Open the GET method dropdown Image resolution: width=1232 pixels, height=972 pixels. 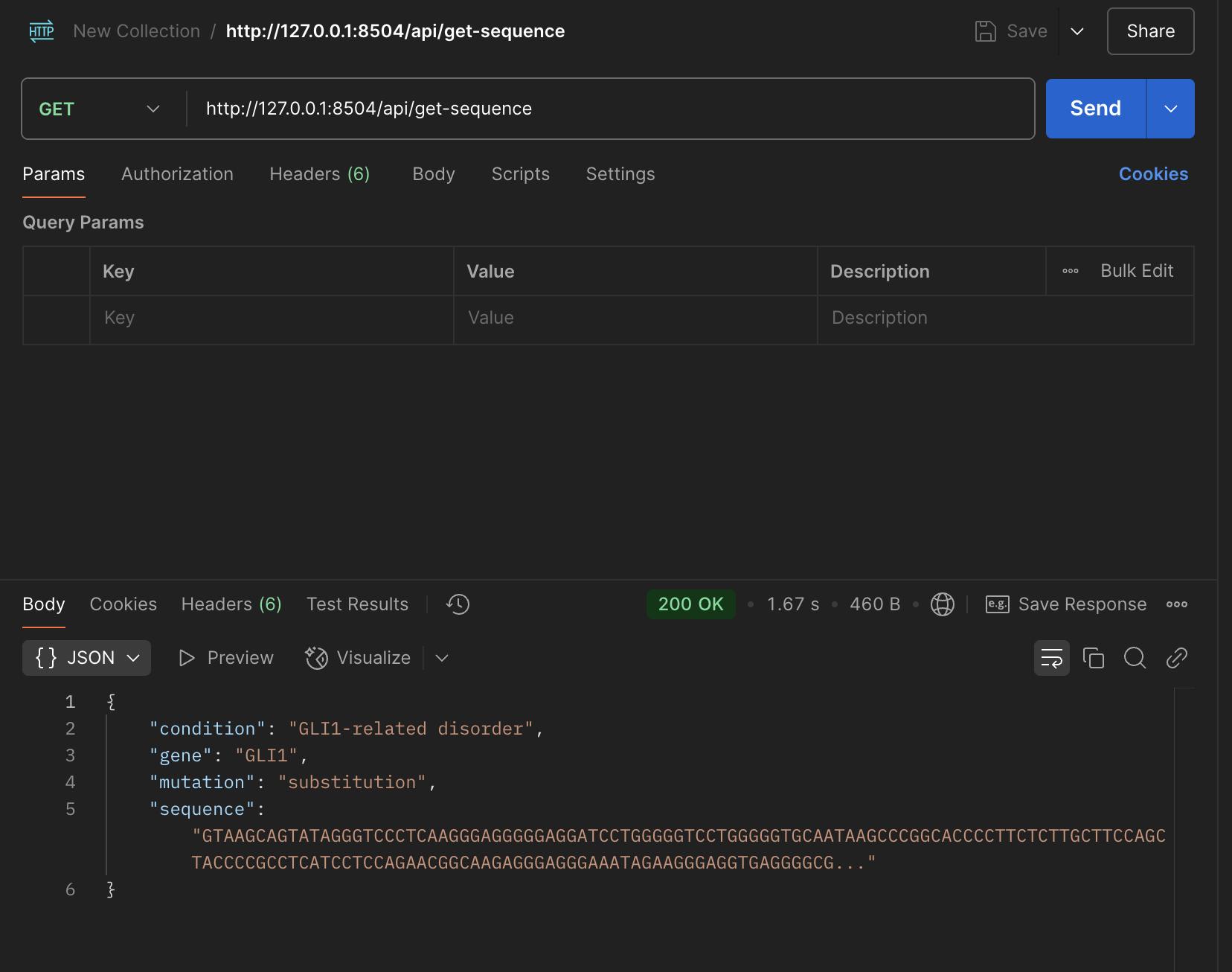point(100,109)
